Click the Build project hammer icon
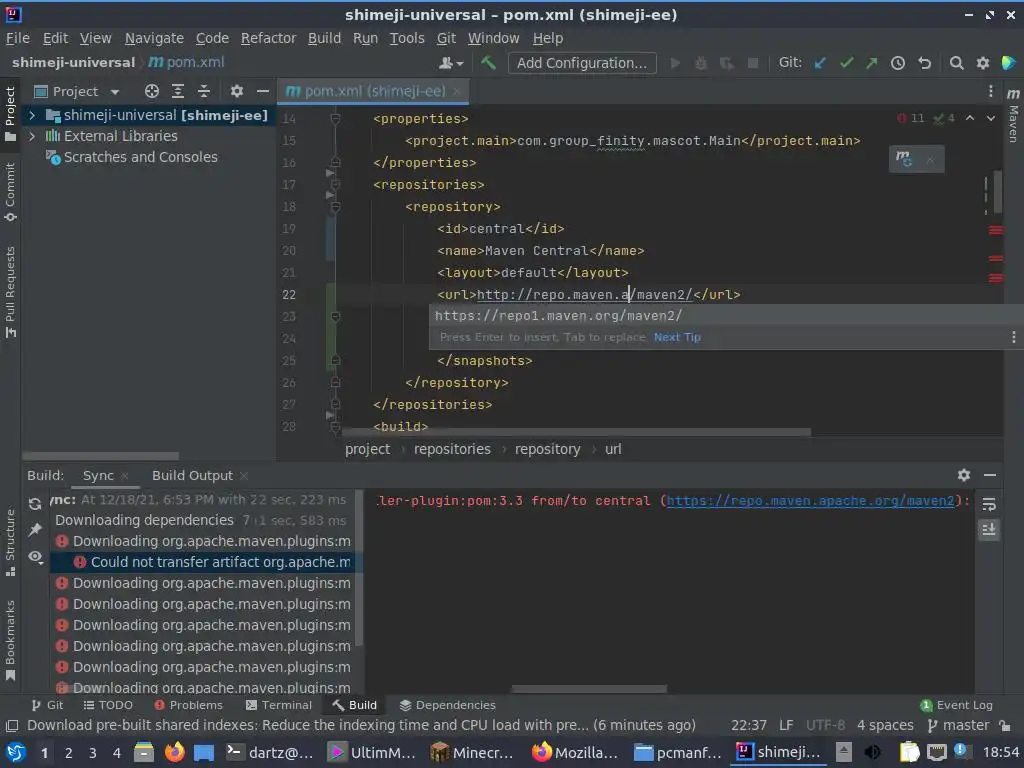 (488, 63)
